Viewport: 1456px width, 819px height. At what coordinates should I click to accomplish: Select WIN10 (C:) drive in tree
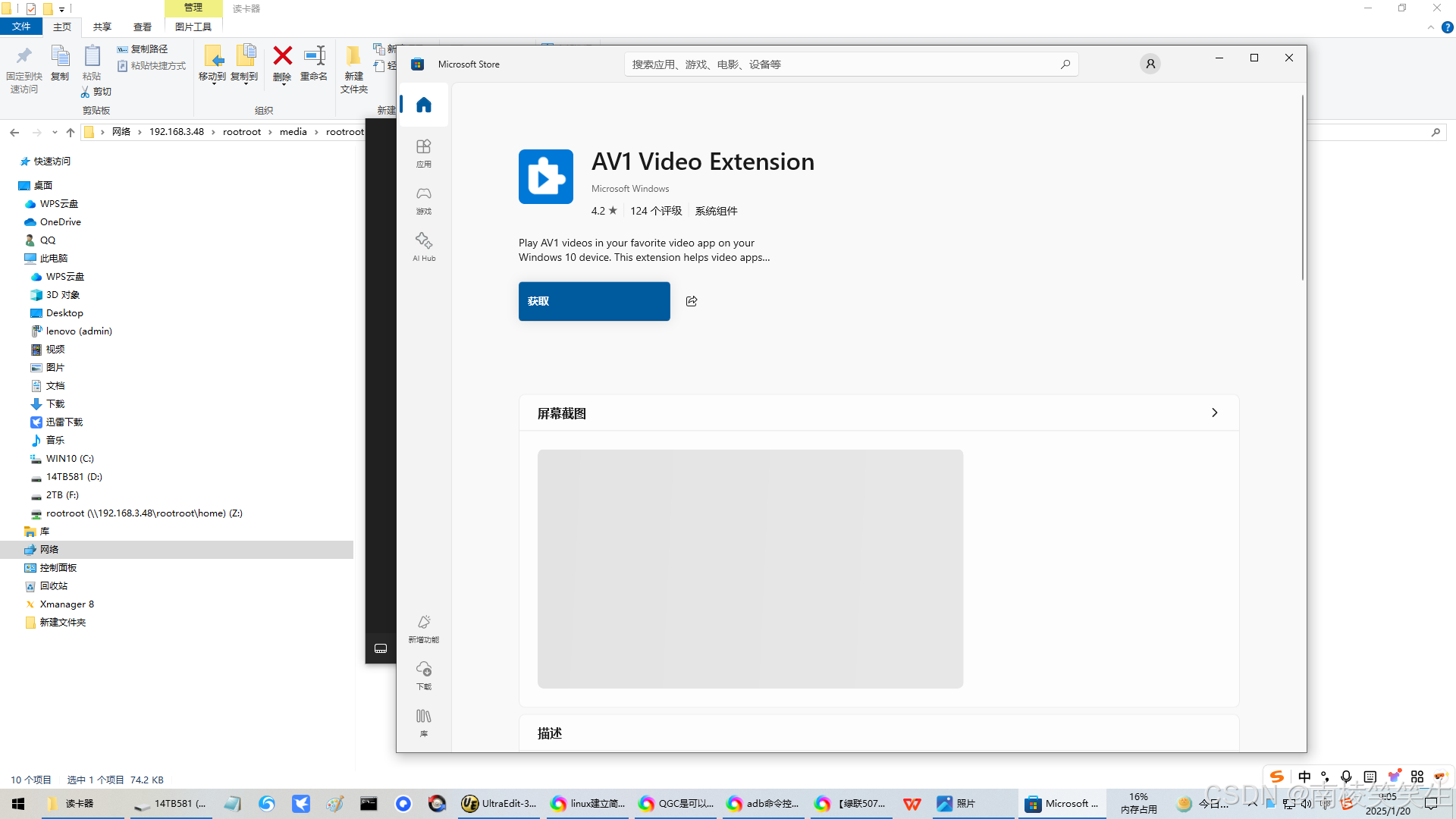point(69,458)
